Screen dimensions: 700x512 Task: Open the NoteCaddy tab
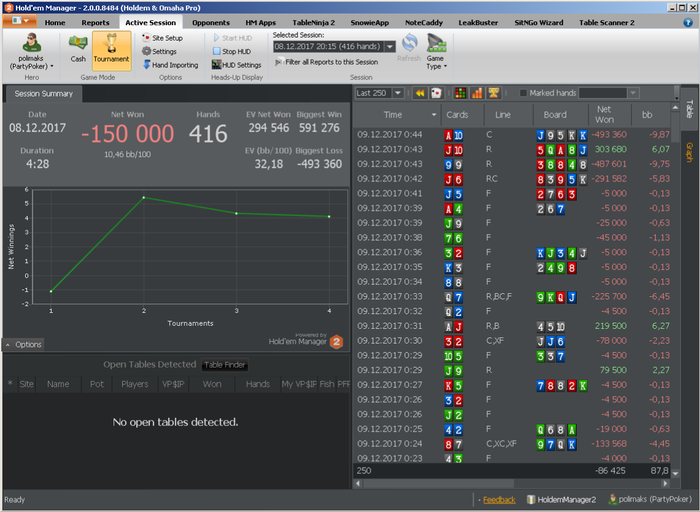424,22
